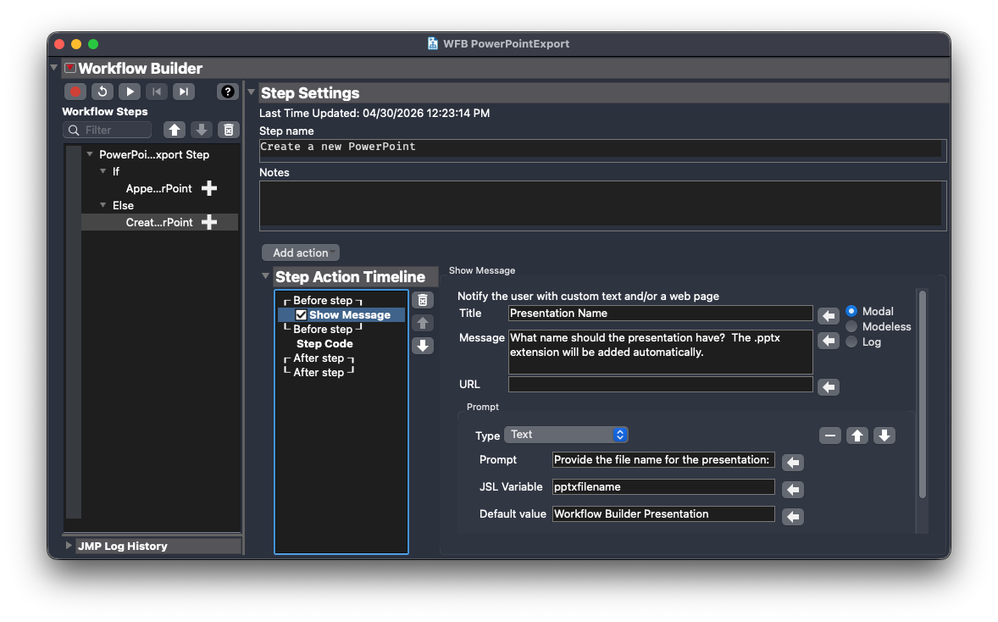Delete selected workflow step trash icon
Image resolution: width=998 pixels, height=622 pixels.
tap(228, 130)
